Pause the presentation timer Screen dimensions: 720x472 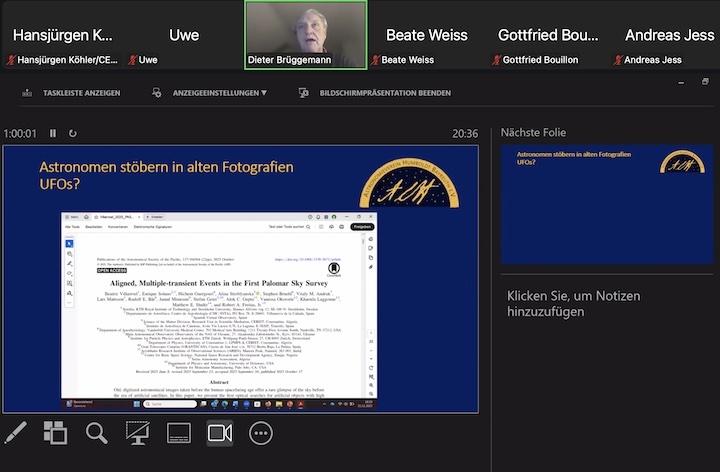pos(53,133)
